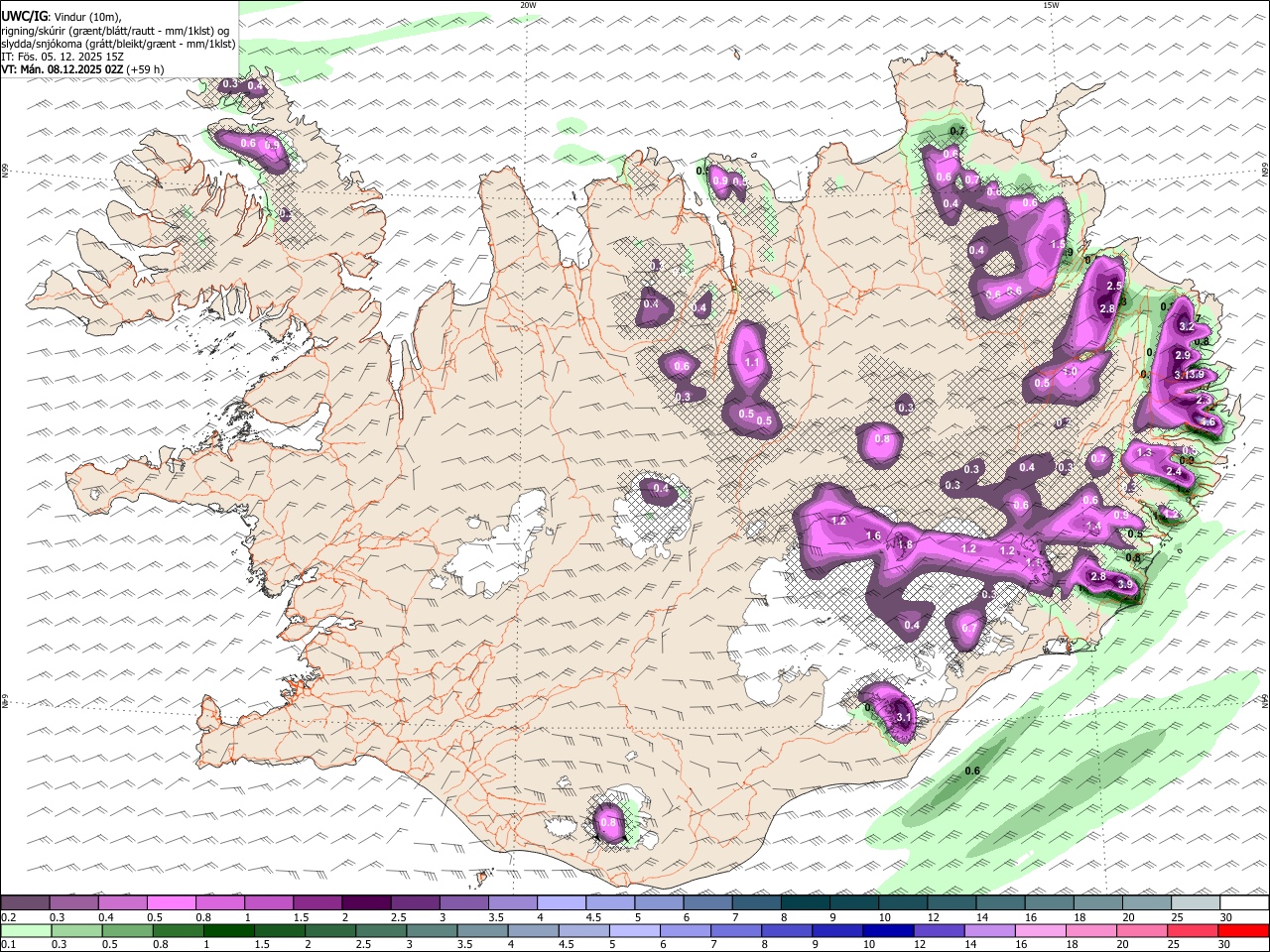
Task: Click the 'UWC/IG: Vindur (10m)' title line
Action: 62,17
